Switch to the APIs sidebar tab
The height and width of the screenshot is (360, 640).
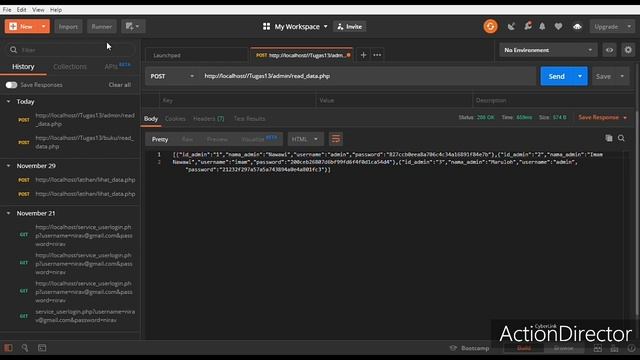117,66
